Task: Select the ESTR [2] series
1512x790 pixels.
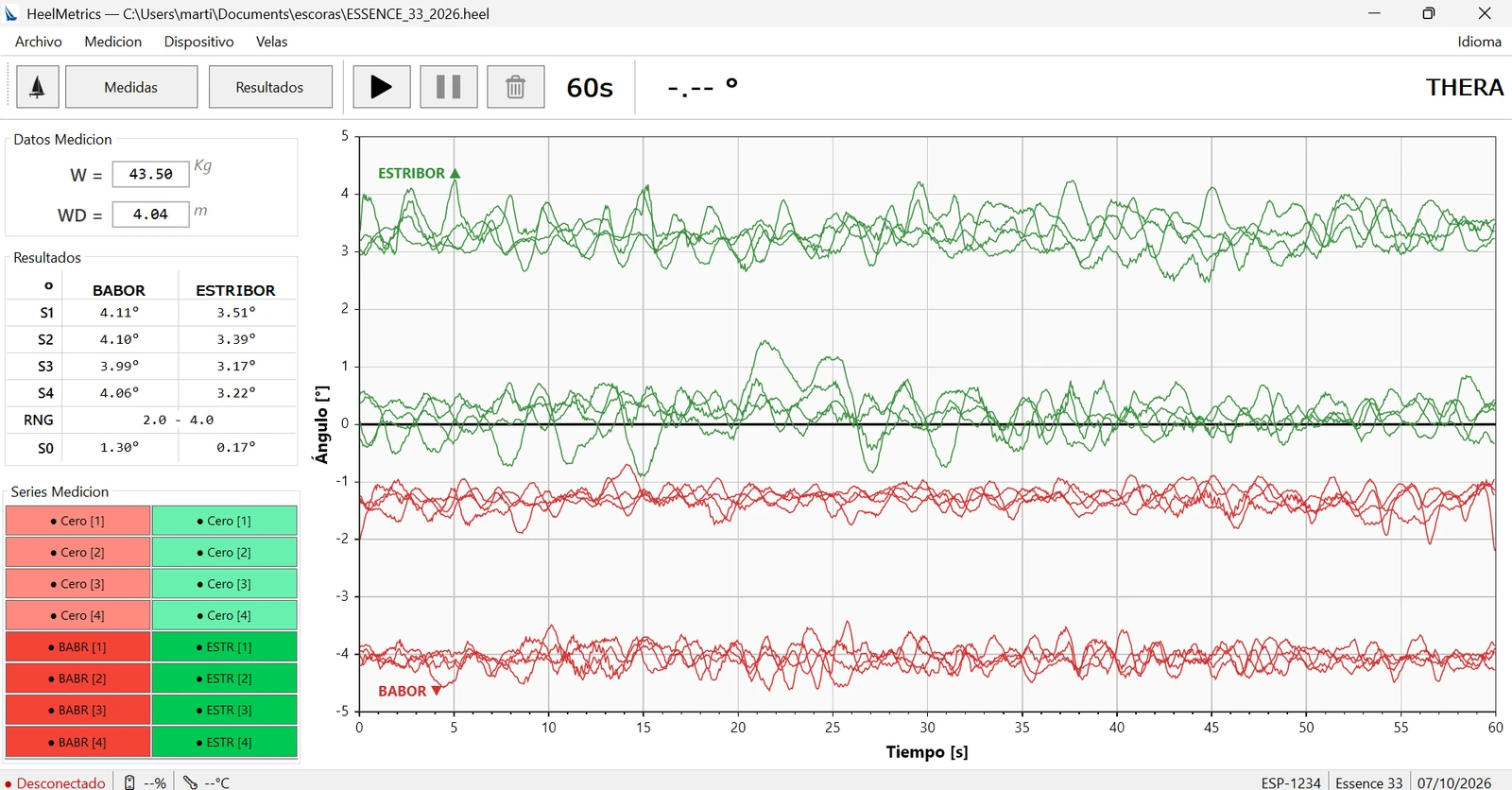Action: [x=225, y=678]
